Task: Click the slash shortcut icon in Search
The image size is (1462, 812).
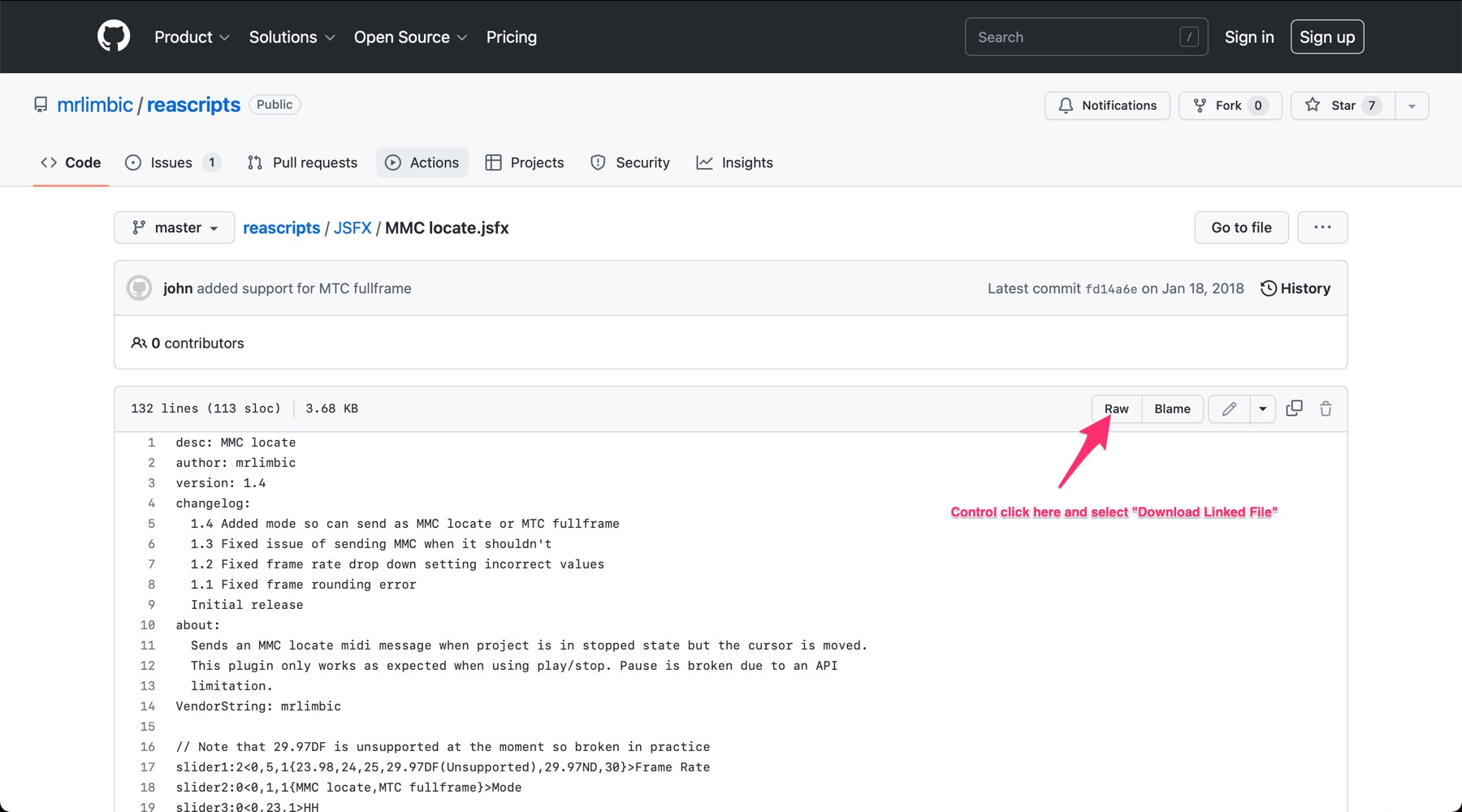Action: click(x=1188, y=37)
